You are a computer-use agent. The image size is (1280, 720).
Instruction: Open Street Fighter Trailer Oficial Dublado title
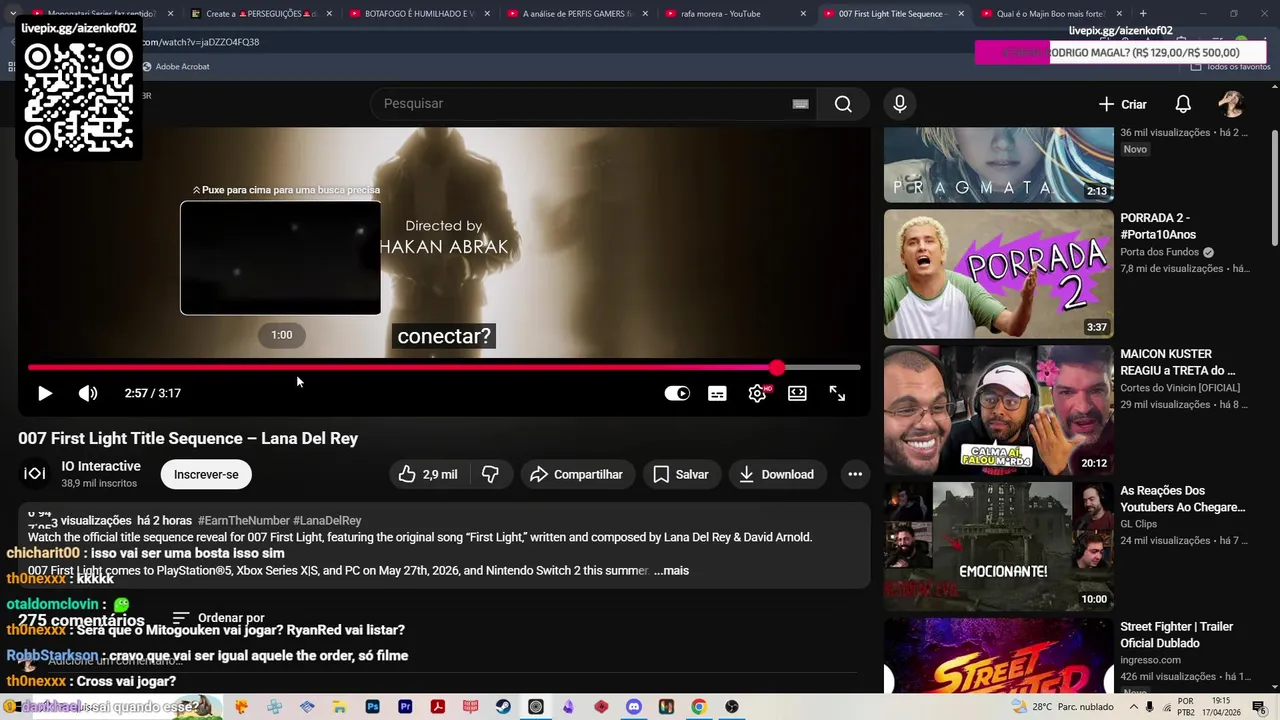point(1177,634)
